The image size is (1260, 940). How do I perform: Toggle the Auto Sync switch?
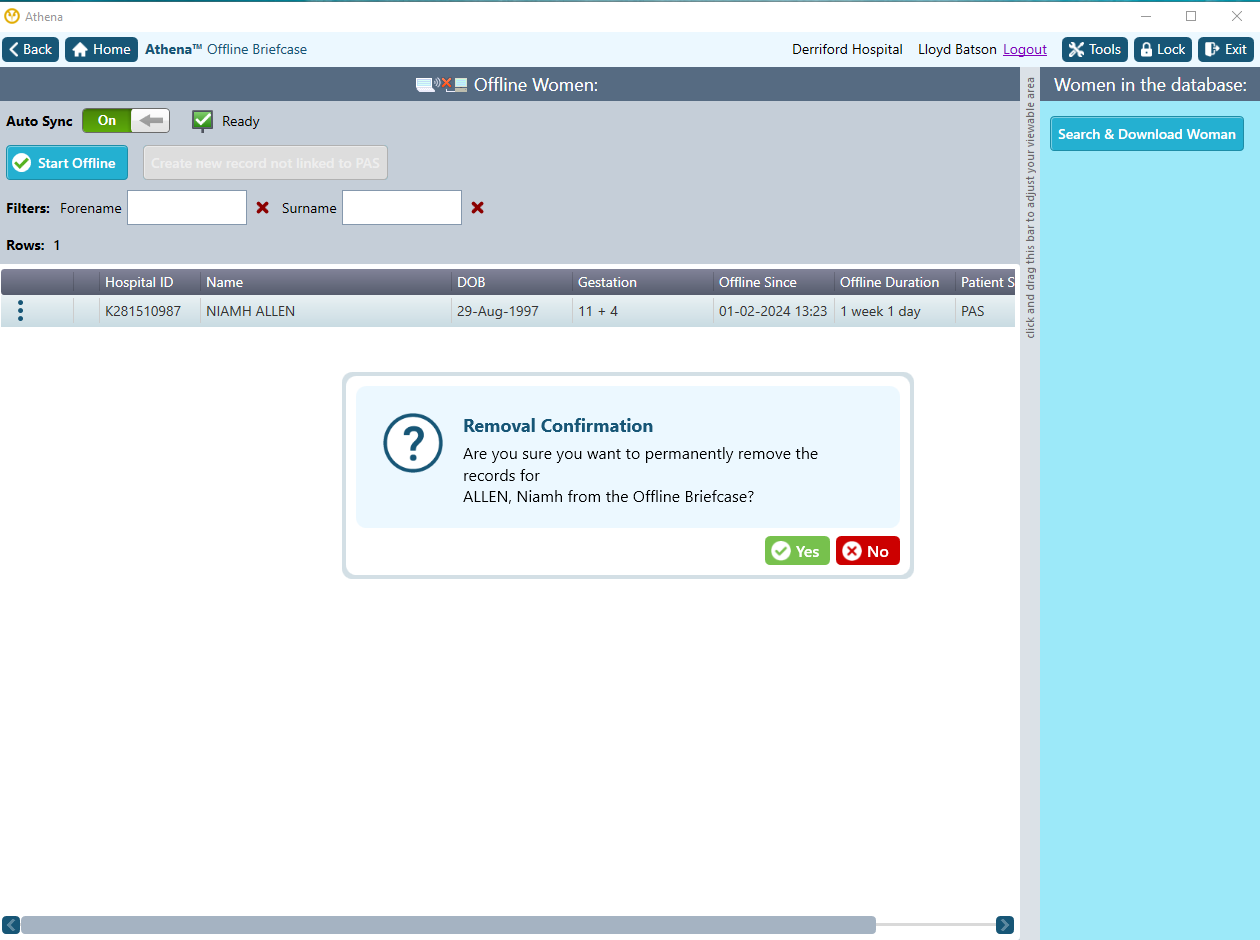point(126,121)
